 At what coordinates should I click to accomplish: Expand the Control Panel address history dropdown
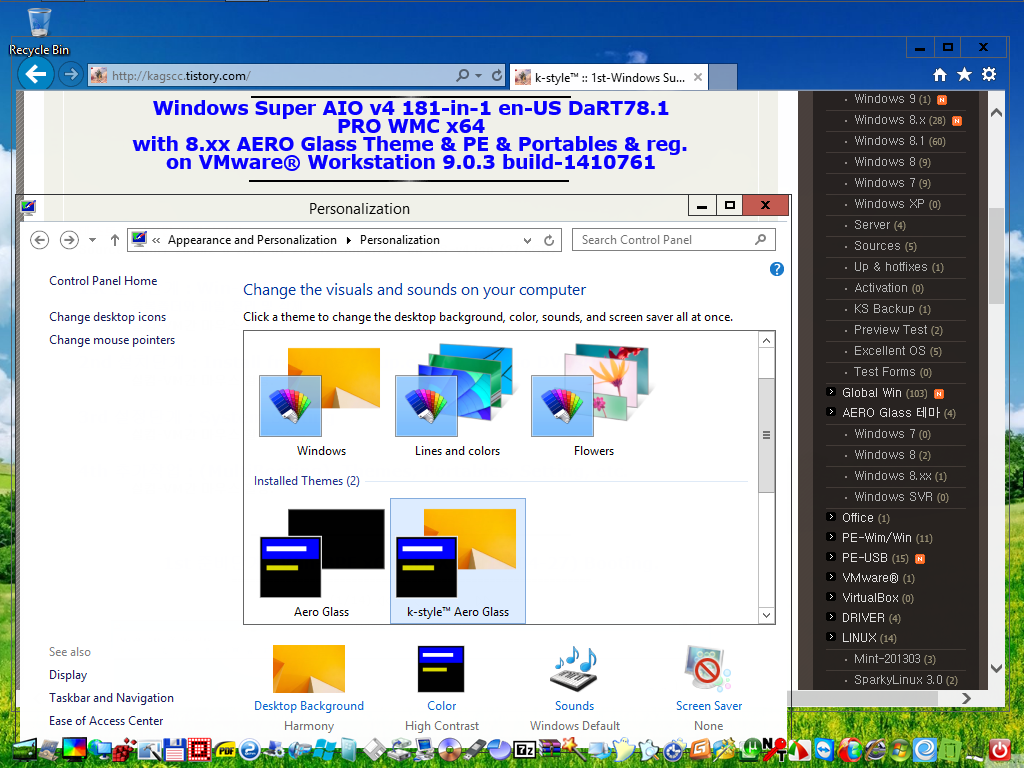coord(528,240)
